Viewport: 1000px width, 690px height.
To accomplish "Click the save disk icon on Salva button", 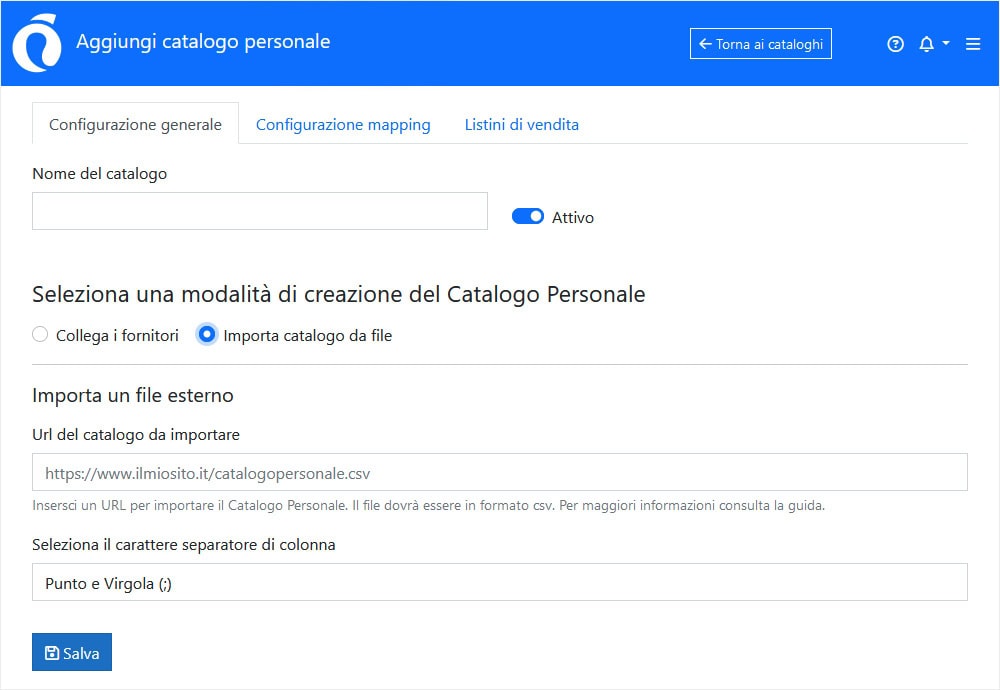I will [x=50, y=652].
